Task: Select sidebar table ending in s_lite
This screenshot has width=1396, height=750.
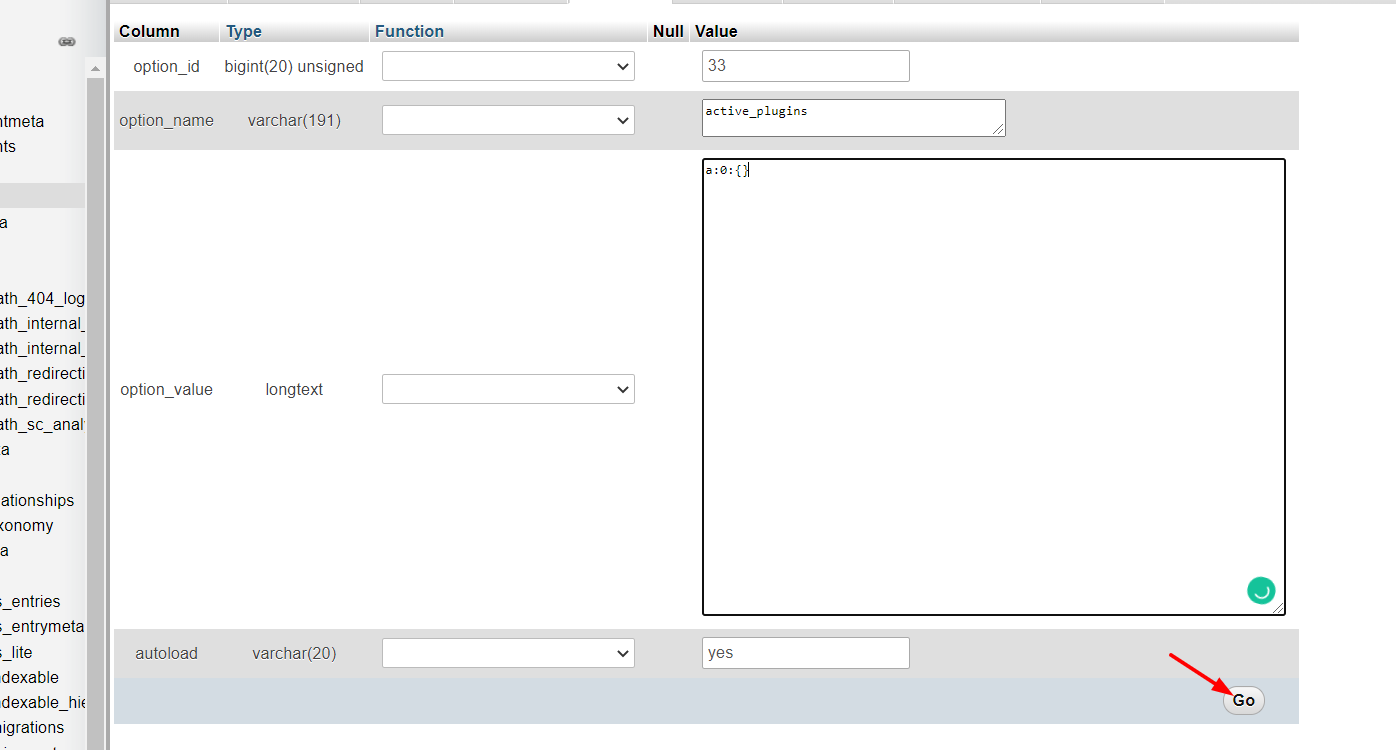Action: pos(16,652)
